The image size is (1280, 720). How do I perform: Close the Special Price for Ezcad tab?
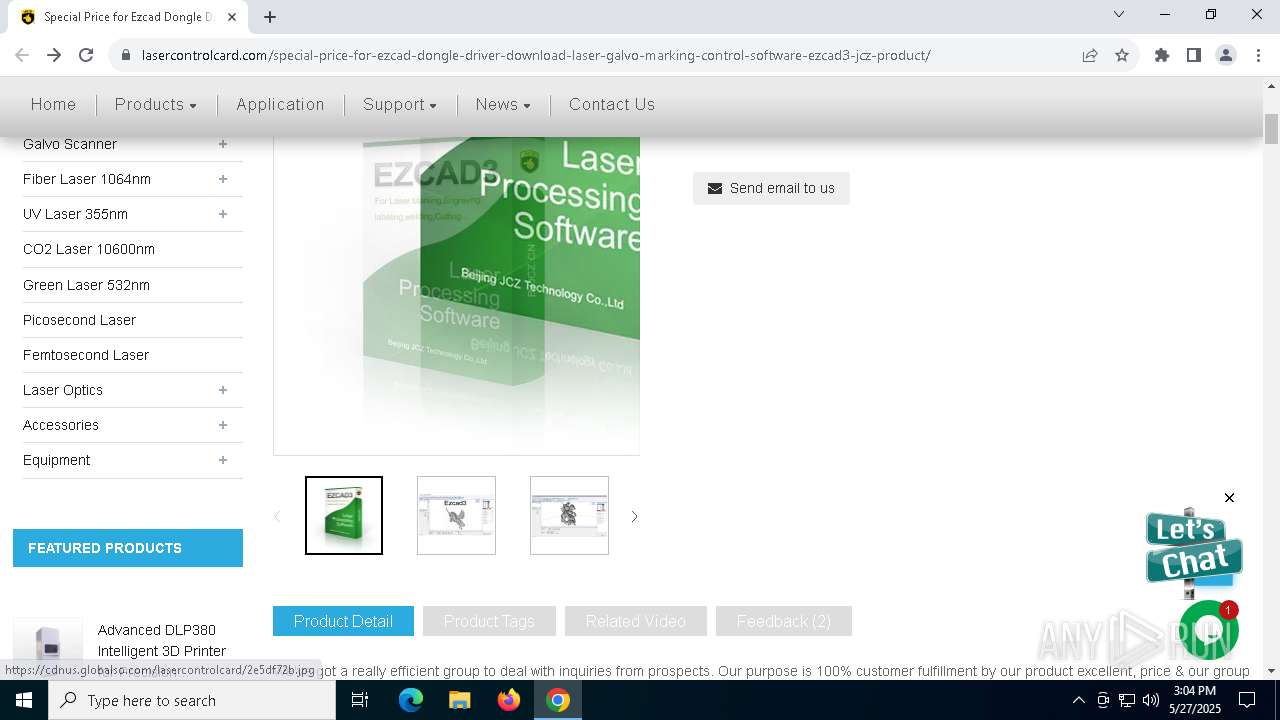(x=232, y=16)
